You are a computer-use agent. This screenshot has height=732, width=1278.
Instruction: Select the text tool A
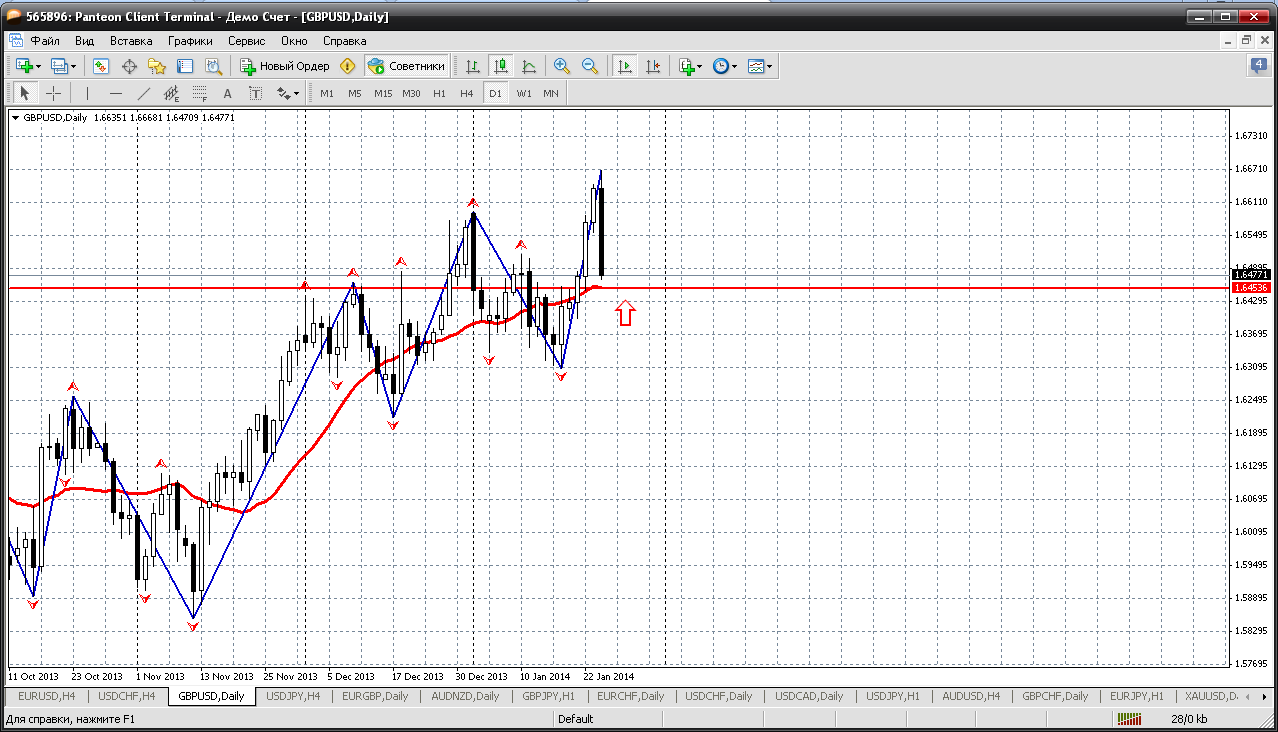[227, 93]
